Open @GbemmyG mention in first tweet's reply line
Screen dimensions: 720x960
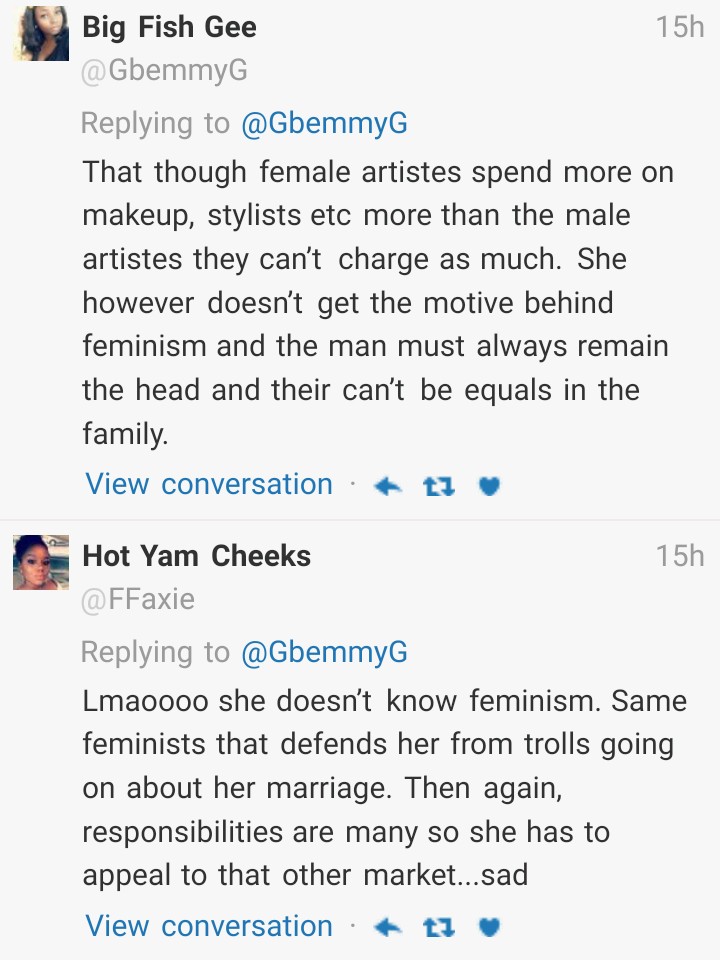324,123
